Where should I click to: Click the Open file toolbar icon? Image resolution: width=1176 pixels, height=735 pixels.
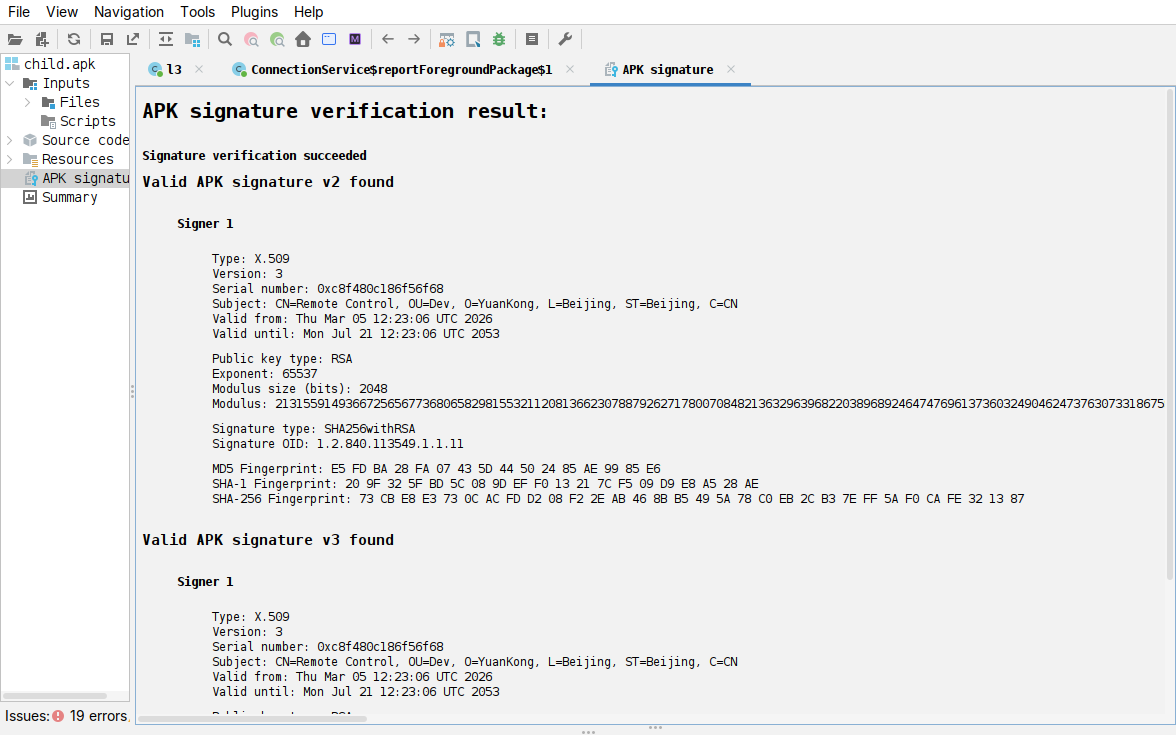click(x=15, y=39)
